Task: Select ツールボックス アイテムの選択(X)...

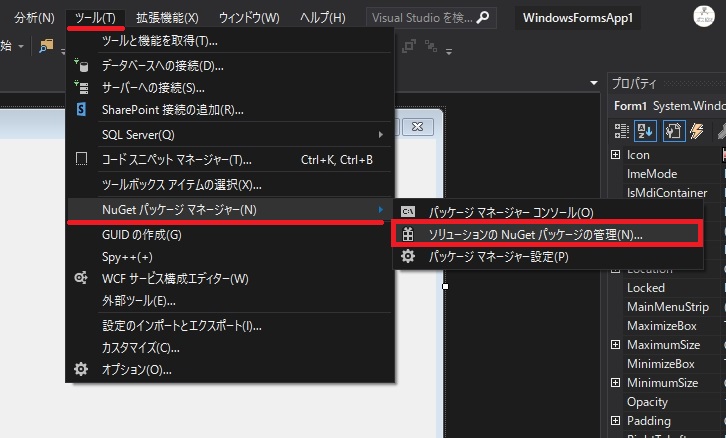Action: click(x=230, y=185)
